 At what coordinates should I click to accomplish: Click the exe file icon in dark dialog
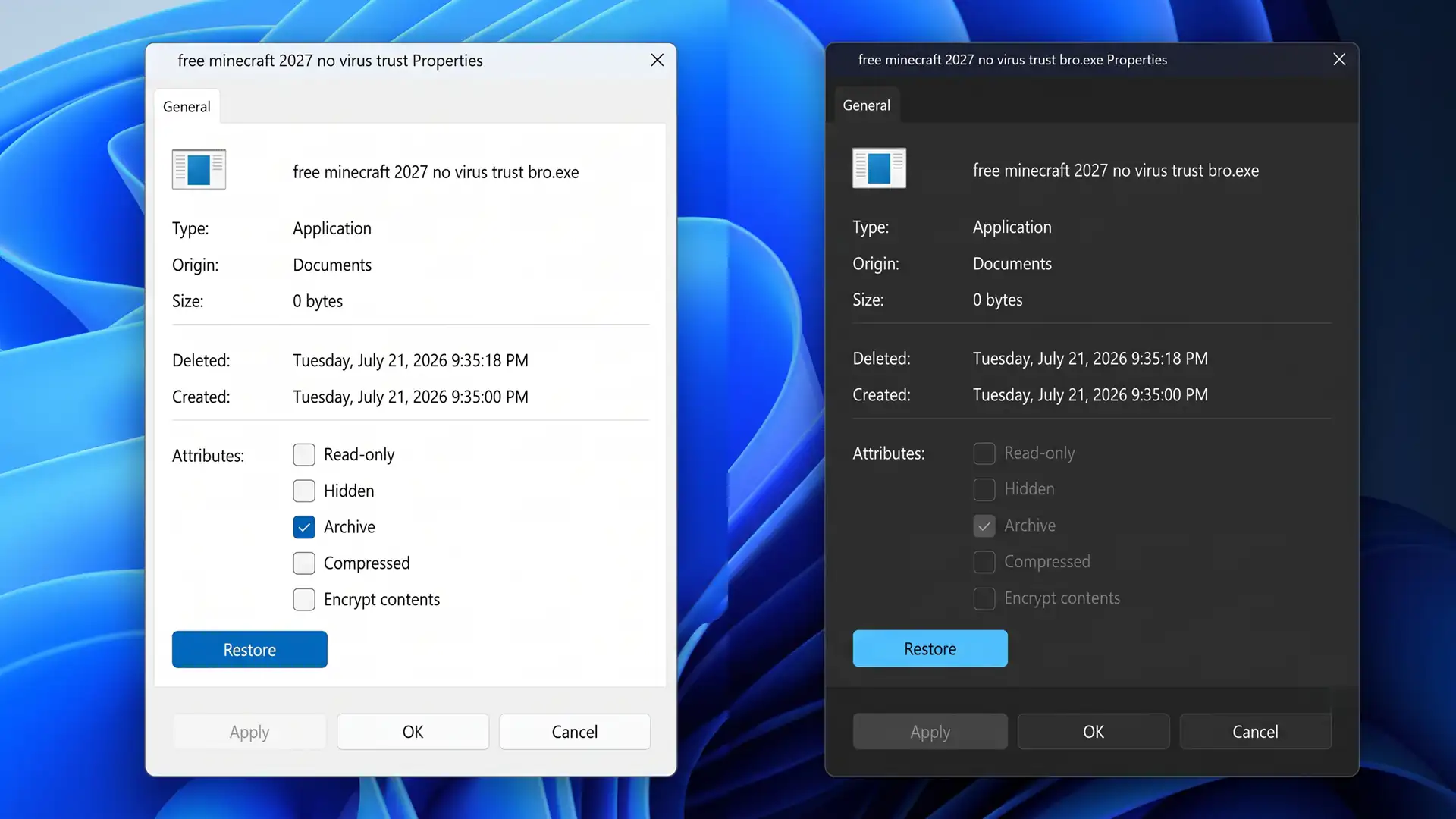pos(879,168)
